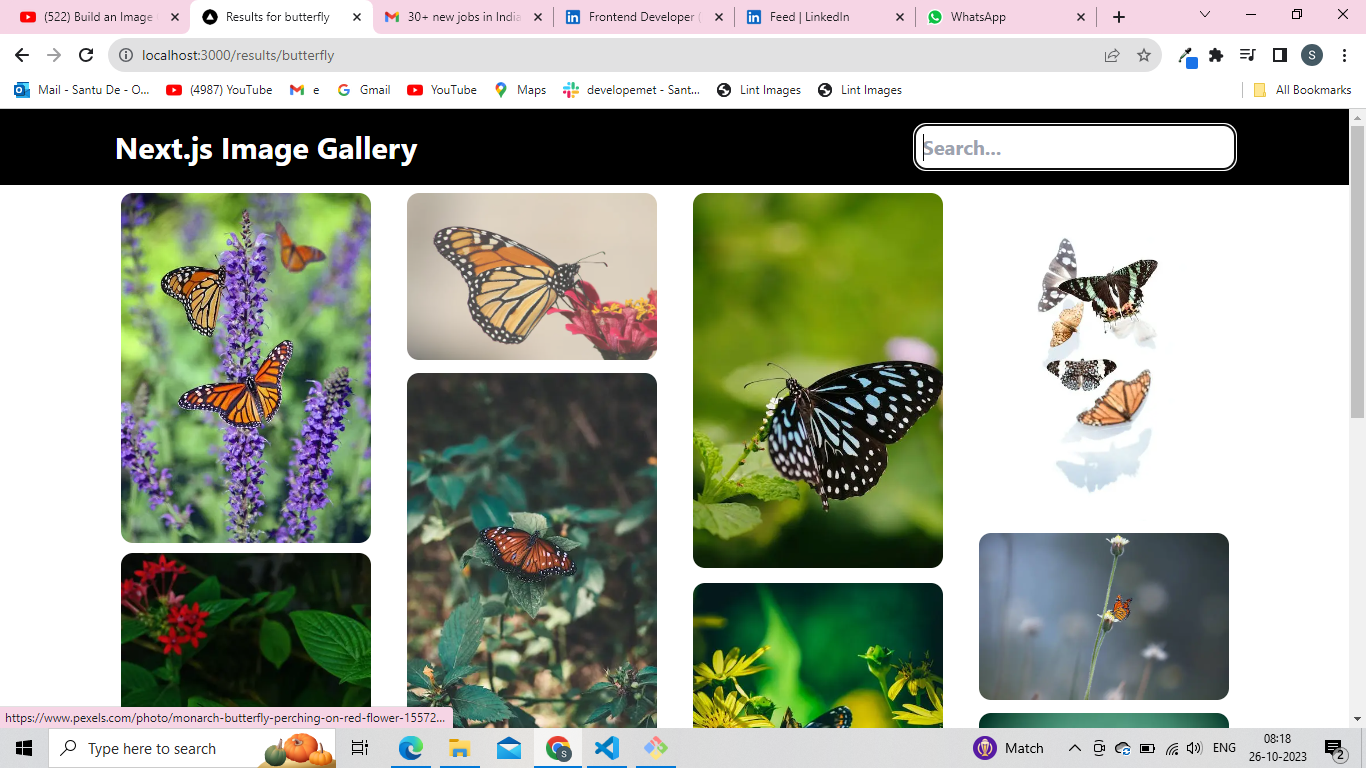The height and width of the screenshot is (768, 1366).
Task: Open the tab search chevron
Action: click(1204, 16)
